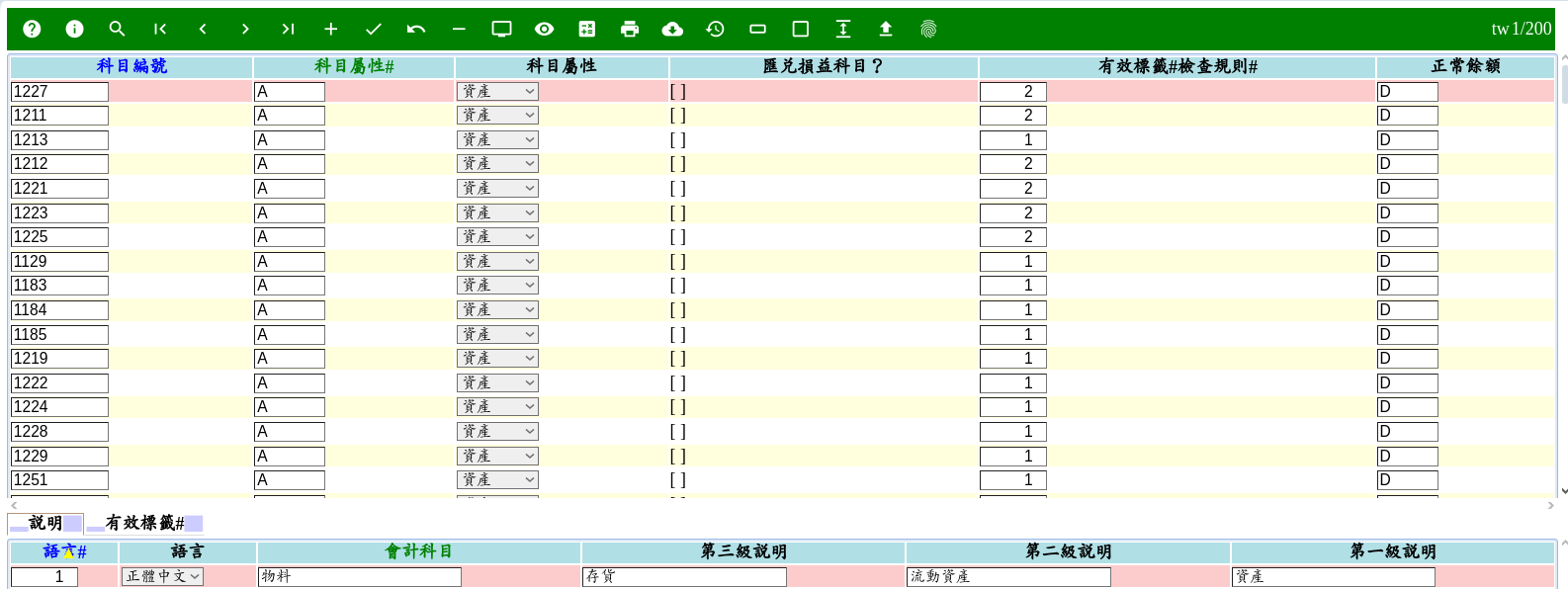The width and height of the screenshot is (1568, 589).
Task: Click the help question mark icon
Action: pos(32,30)
